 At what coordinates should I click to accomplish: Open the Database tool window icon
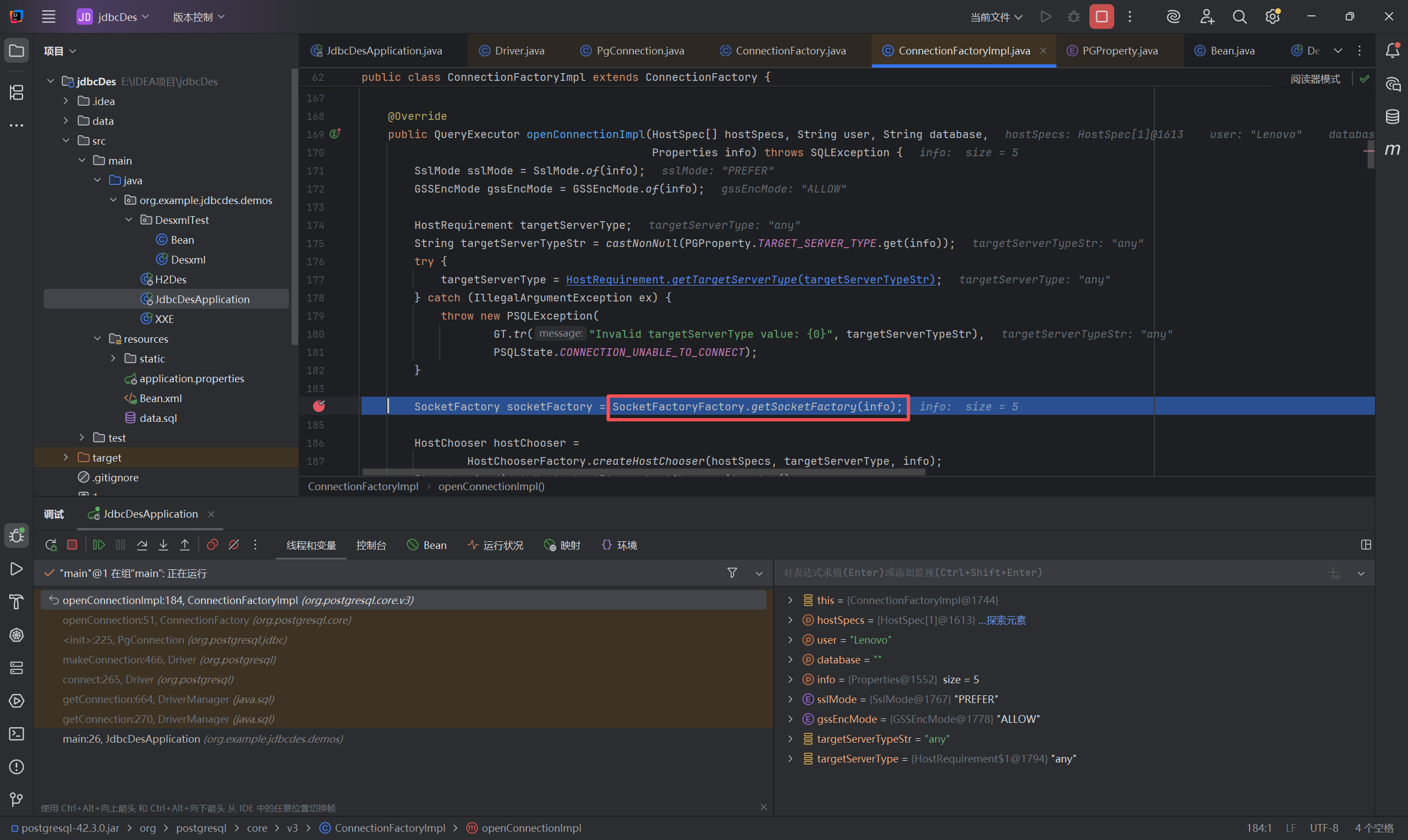tap(1392, 117)
